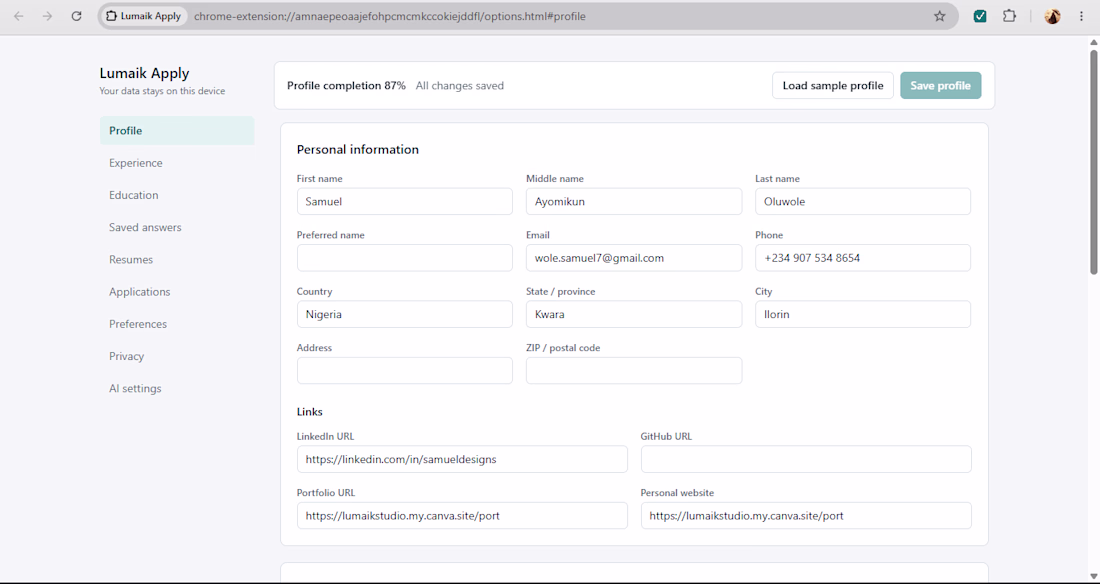Open the Extensions puzzle-piece menu
Viewport: 1100px width, 584px height.
[x=1009, y=16]
